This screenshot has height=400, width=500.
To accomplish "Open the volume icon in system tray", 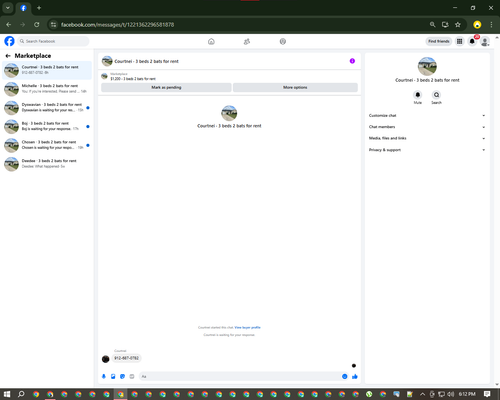I will click(x=451, y=394).
